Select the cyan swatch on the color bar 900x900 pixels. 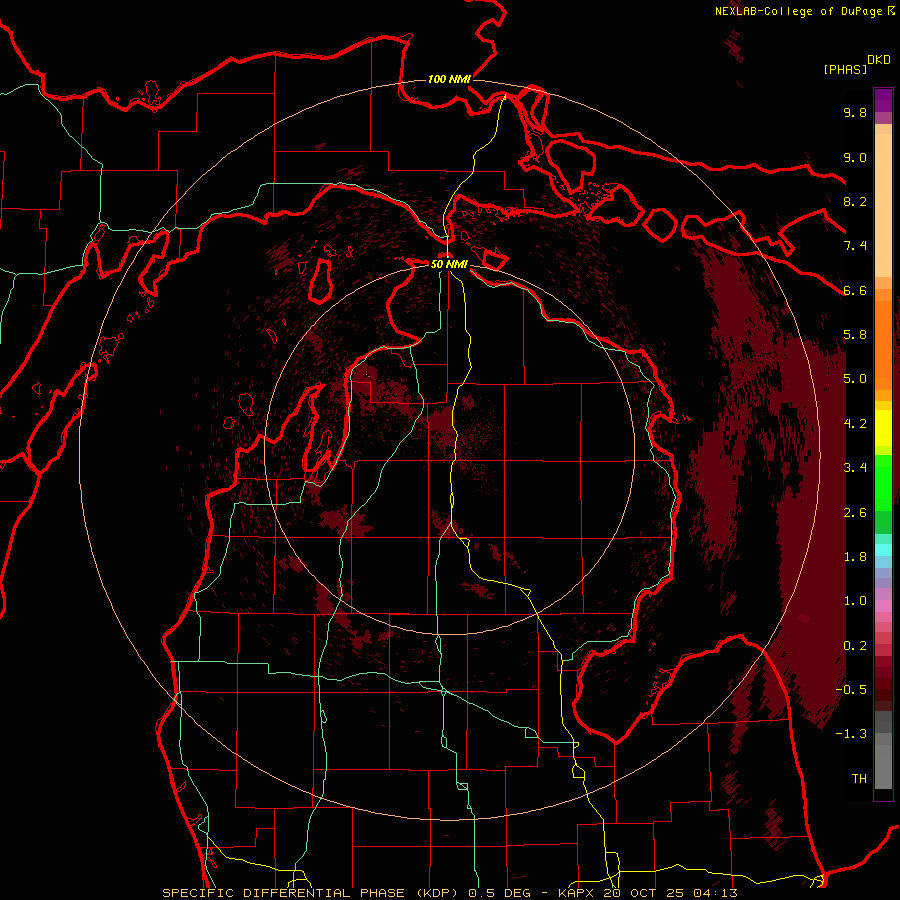click(883, 550)
